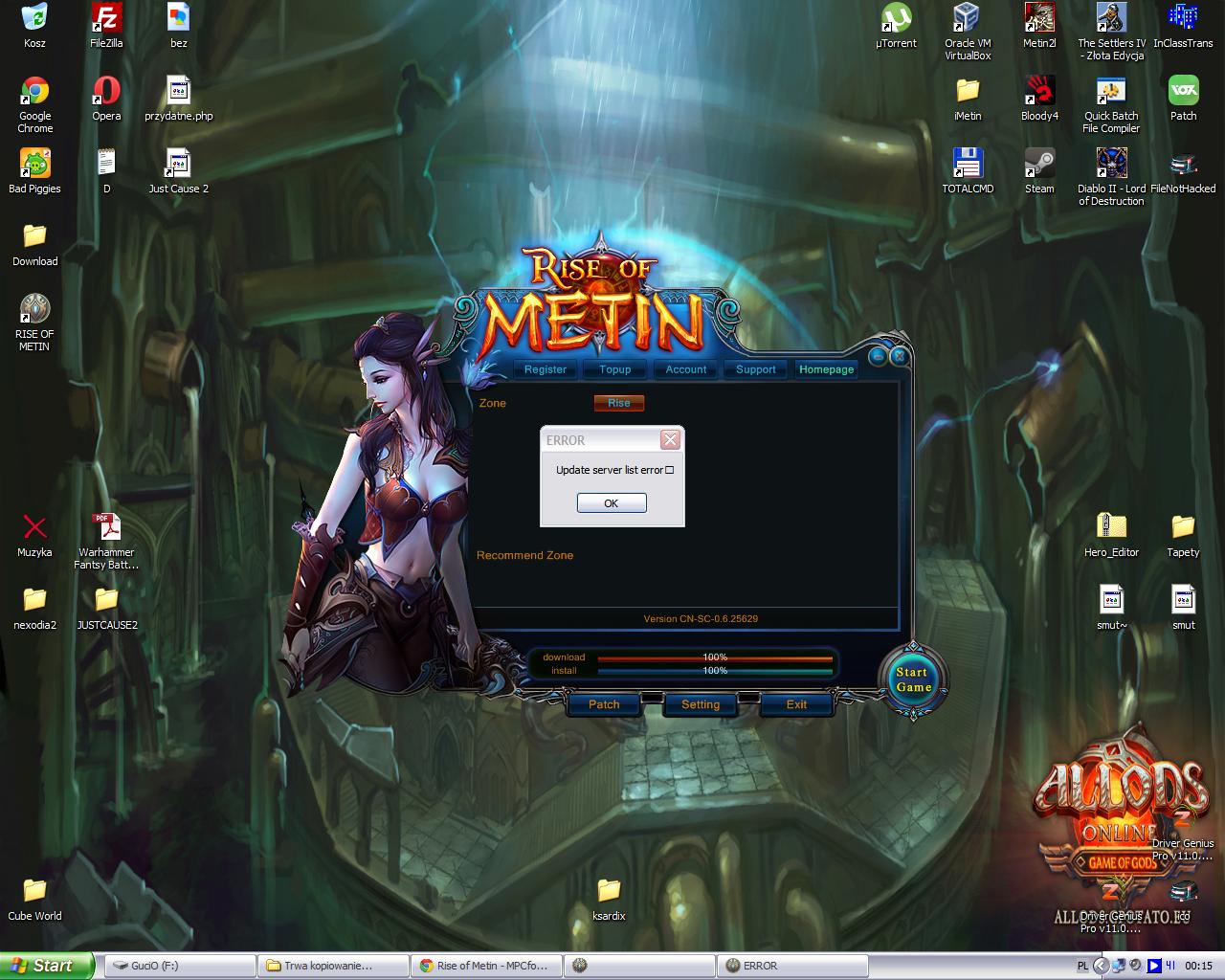Screen dimensions: 1225x980
Task: Open the Register tab in launcher
Action: coord(546,369)
